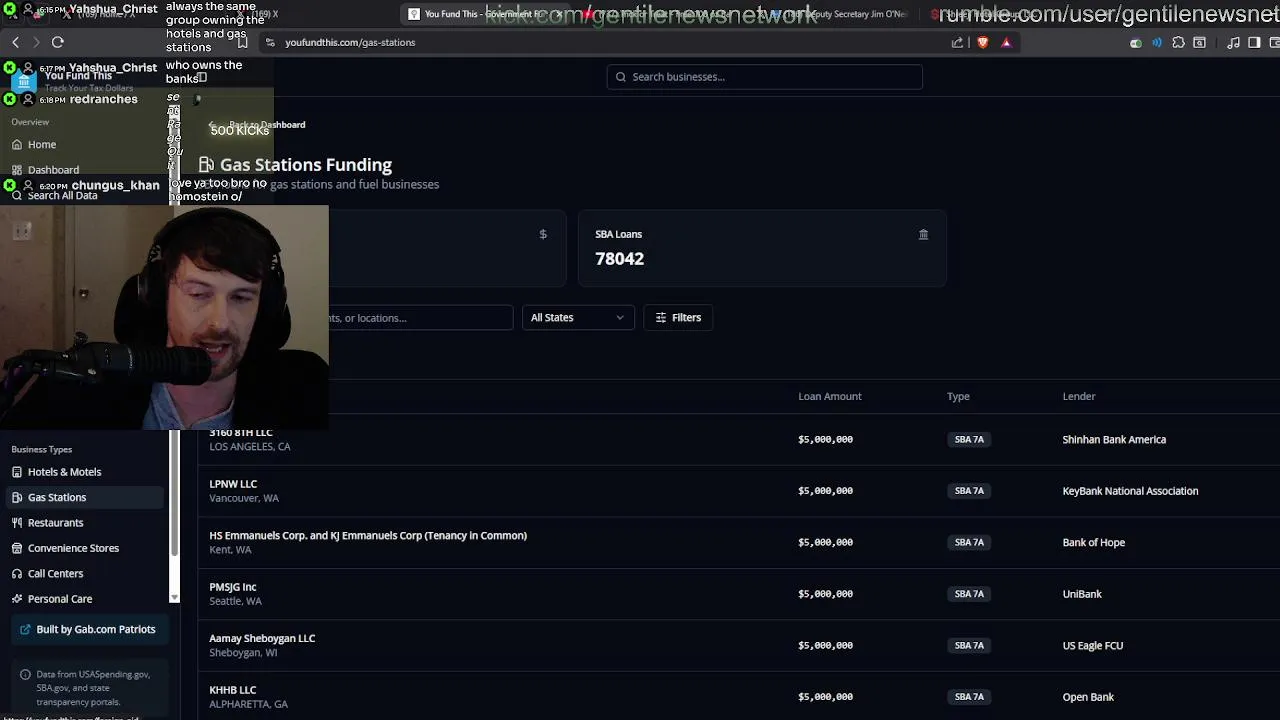
Task: Click the Home house icon in the sidebar
Action: [x=17, y=145]
